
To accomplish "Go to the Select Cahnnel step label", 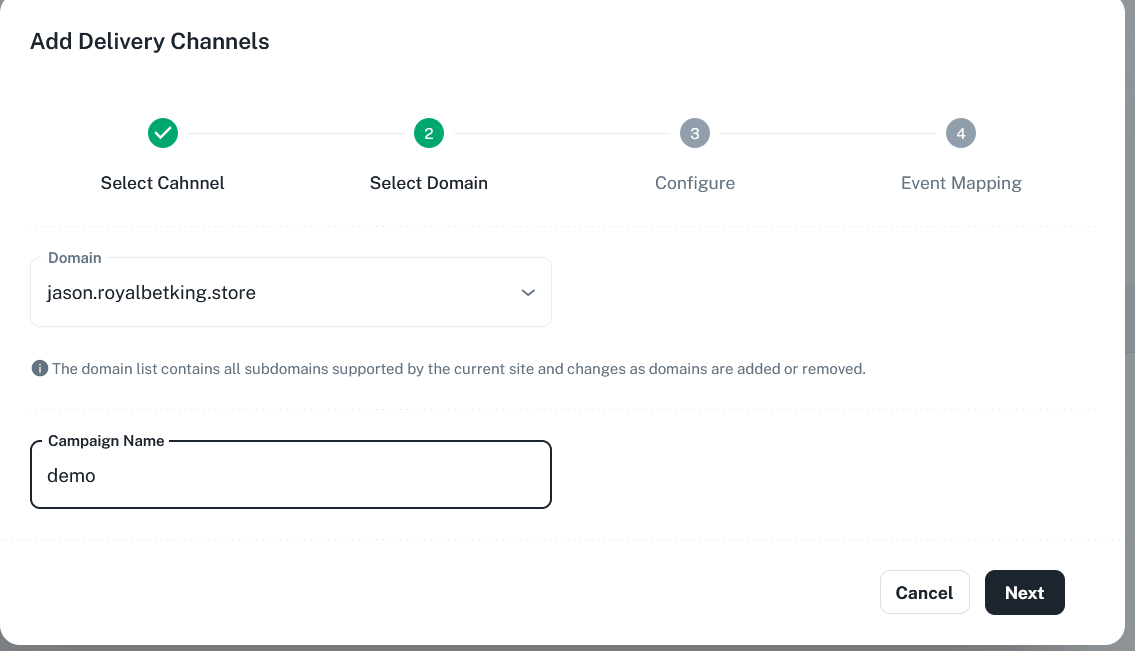I will 163,183.
